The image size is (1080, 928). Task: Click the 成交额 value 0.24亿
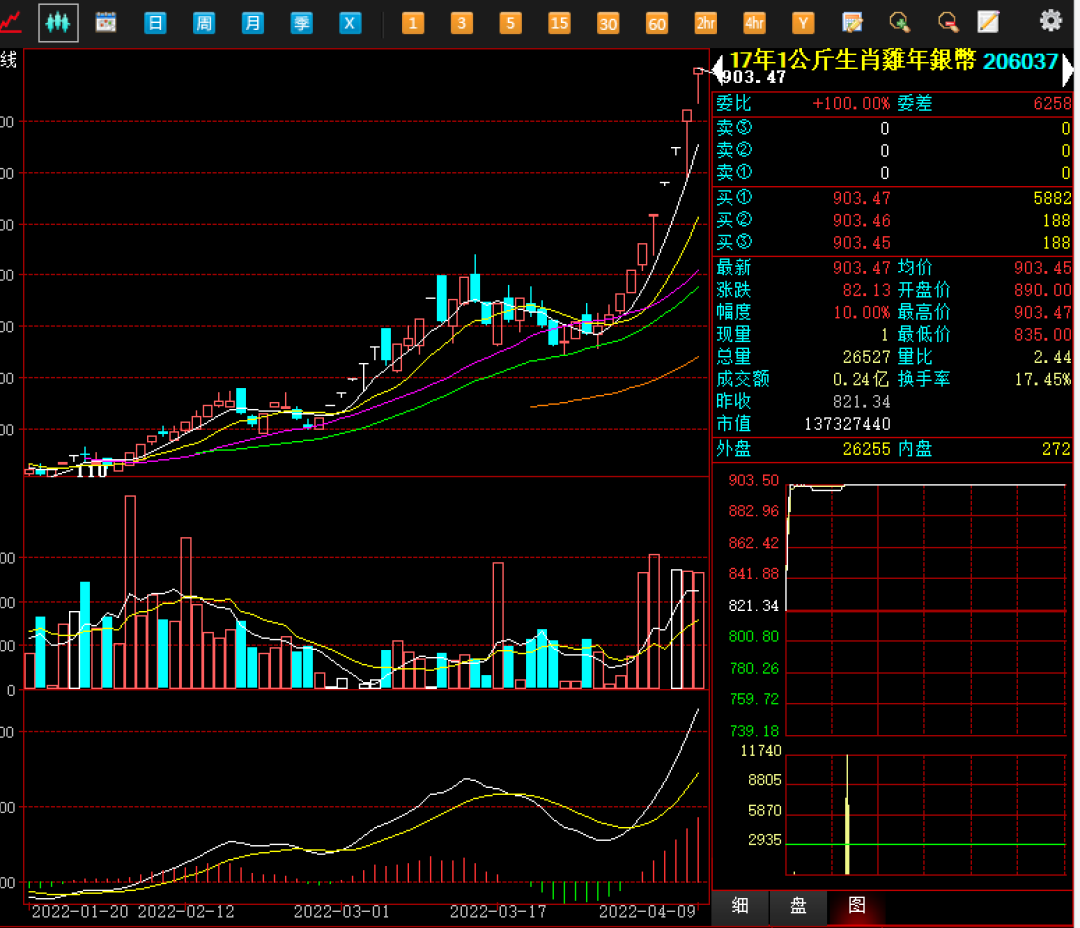point(861,379)
